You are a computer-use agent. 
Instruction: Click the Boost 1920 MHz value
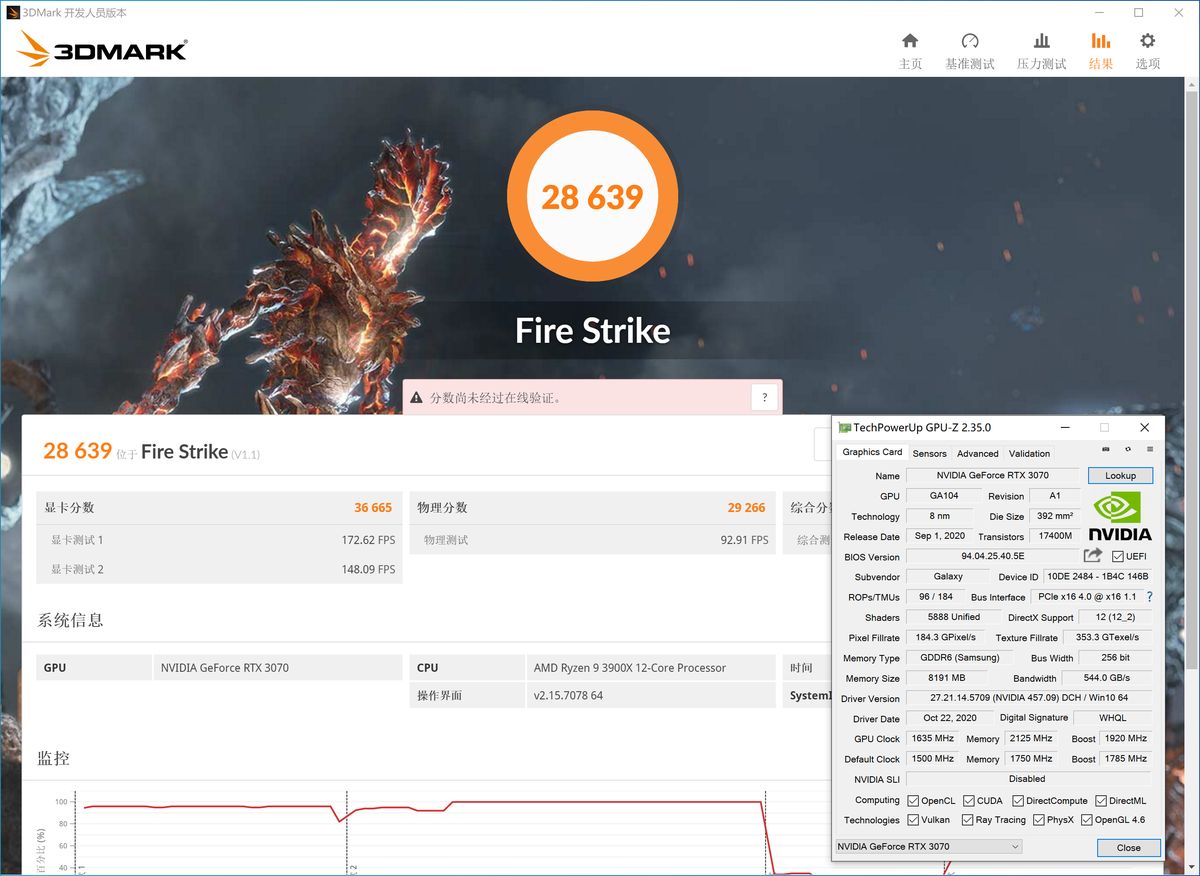[1126, 738]
